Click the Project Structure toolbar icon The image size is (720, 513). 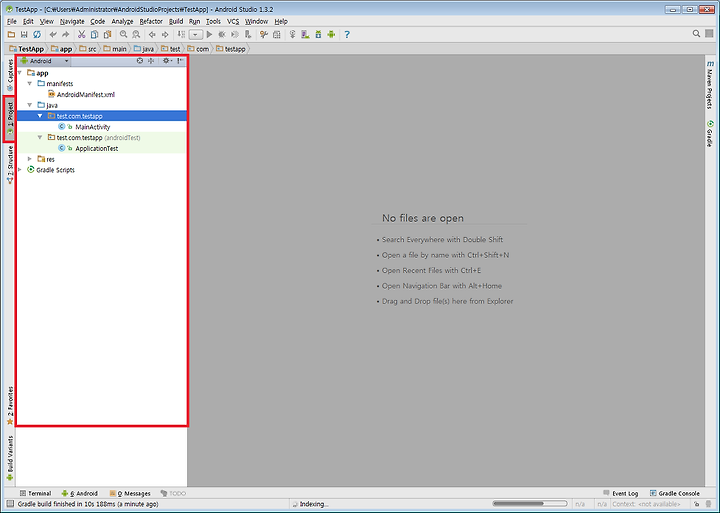point(277,34)
